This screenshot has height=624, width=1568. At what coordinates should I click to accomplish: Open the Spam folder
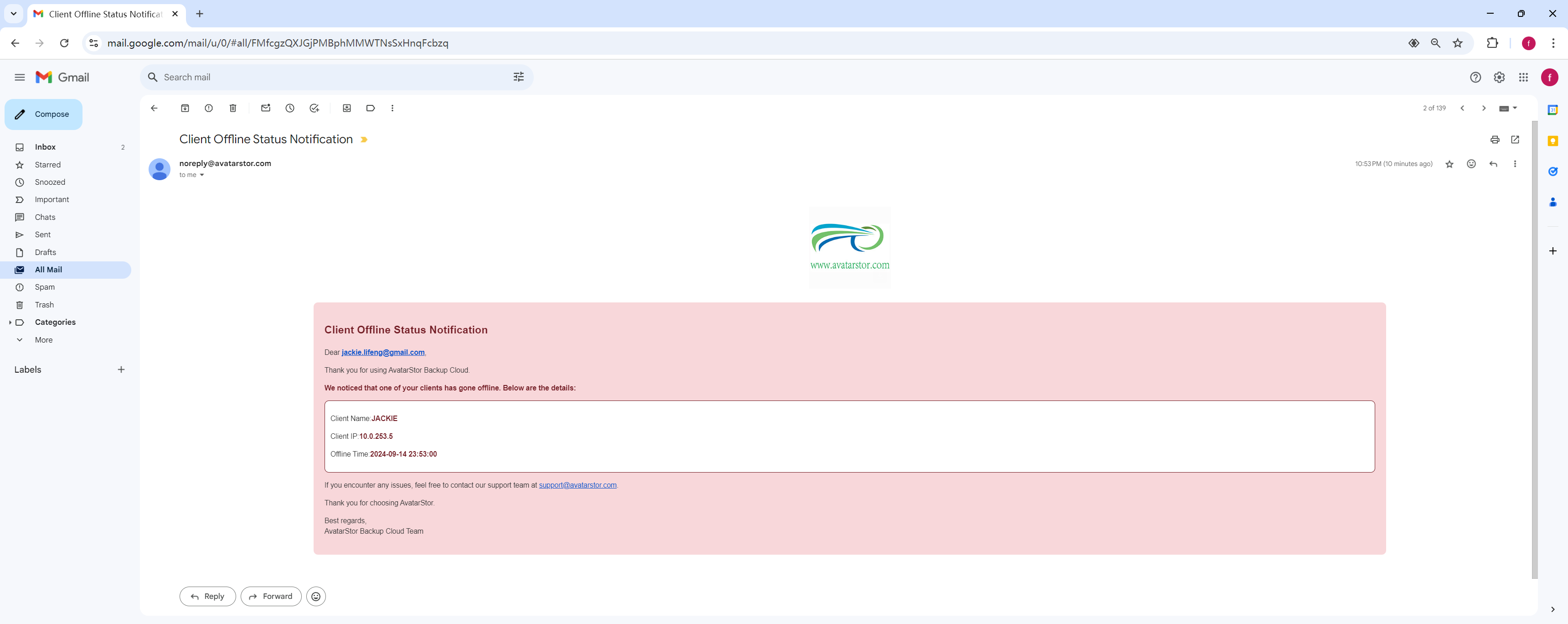pyautogui.click(x=44, y=287)
